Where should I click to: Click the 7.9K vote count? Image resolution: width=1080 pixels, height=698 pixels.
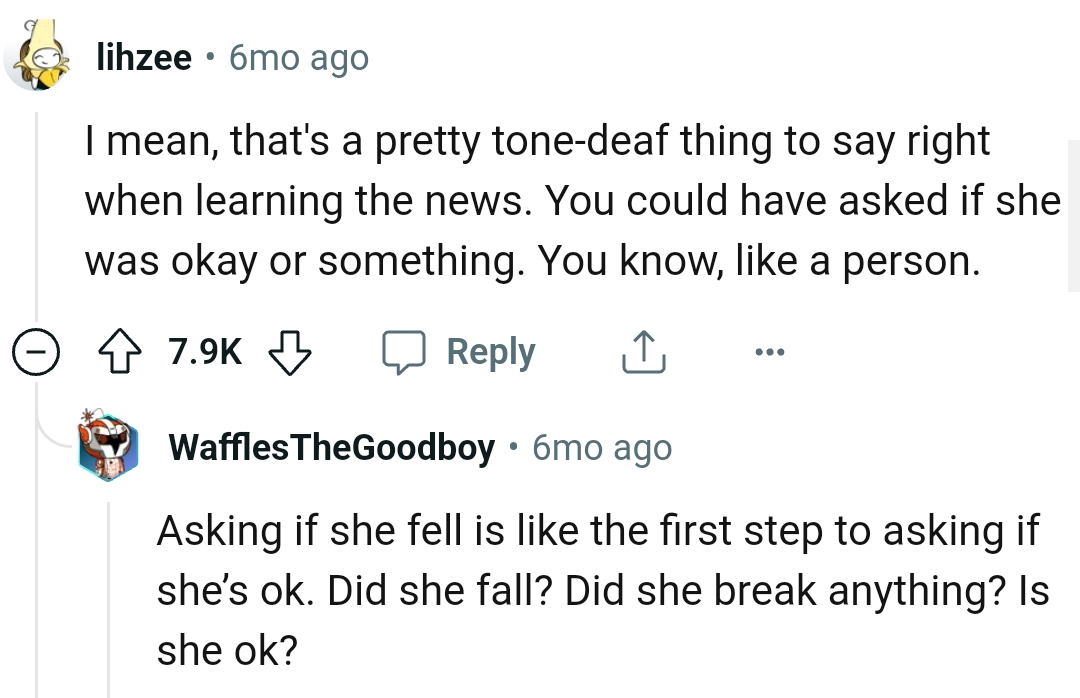[x=203, y=352]
